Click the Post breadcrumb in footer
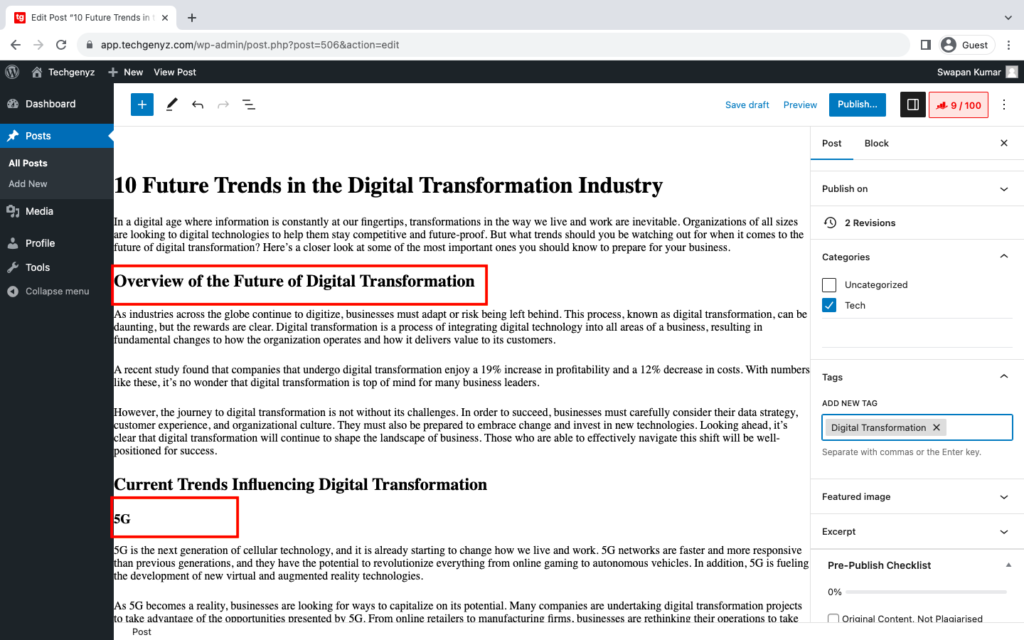The width and height of the screenshot is (1024, 640). coord(141,632)
